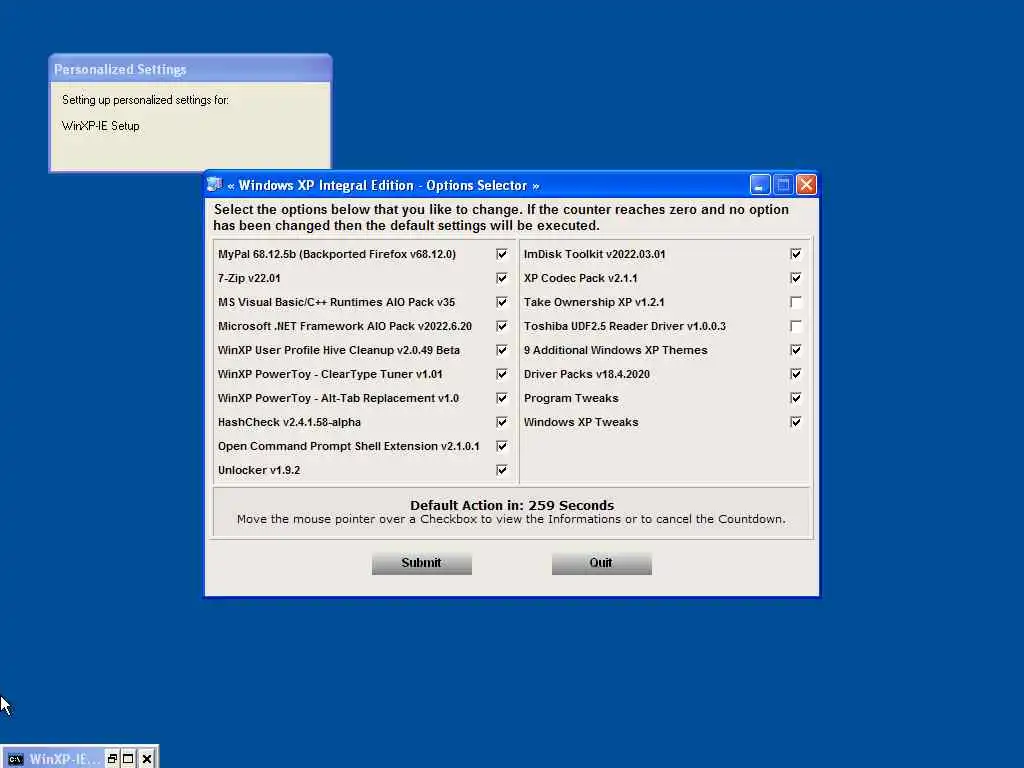
Task: Click the 'Driver Packs v18.4.2020' label
Action: [x=586, y=374]
